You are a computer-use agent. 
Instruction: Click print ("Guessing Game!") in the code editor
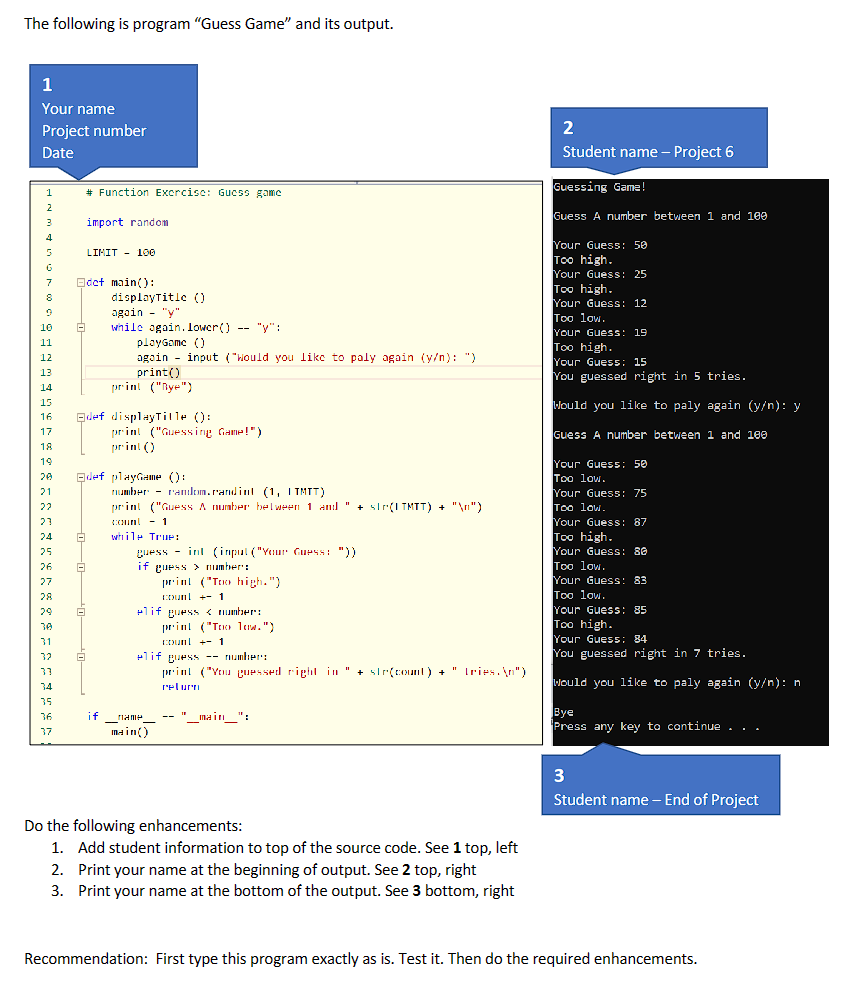tap(186, 432)
